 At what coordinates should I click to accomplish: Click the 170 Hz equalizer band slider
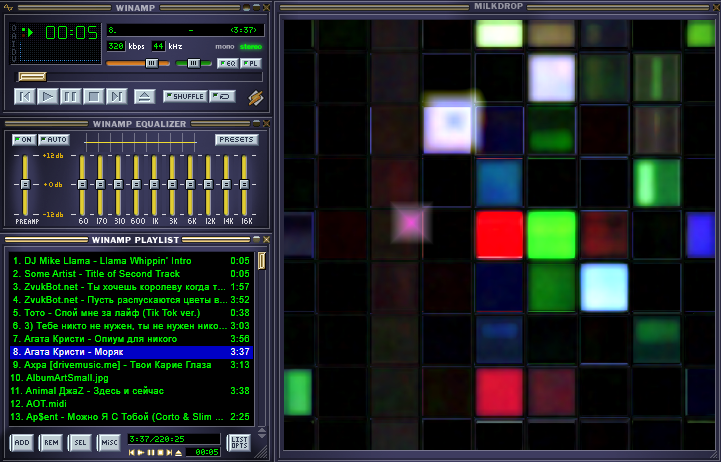click(100, 184)
